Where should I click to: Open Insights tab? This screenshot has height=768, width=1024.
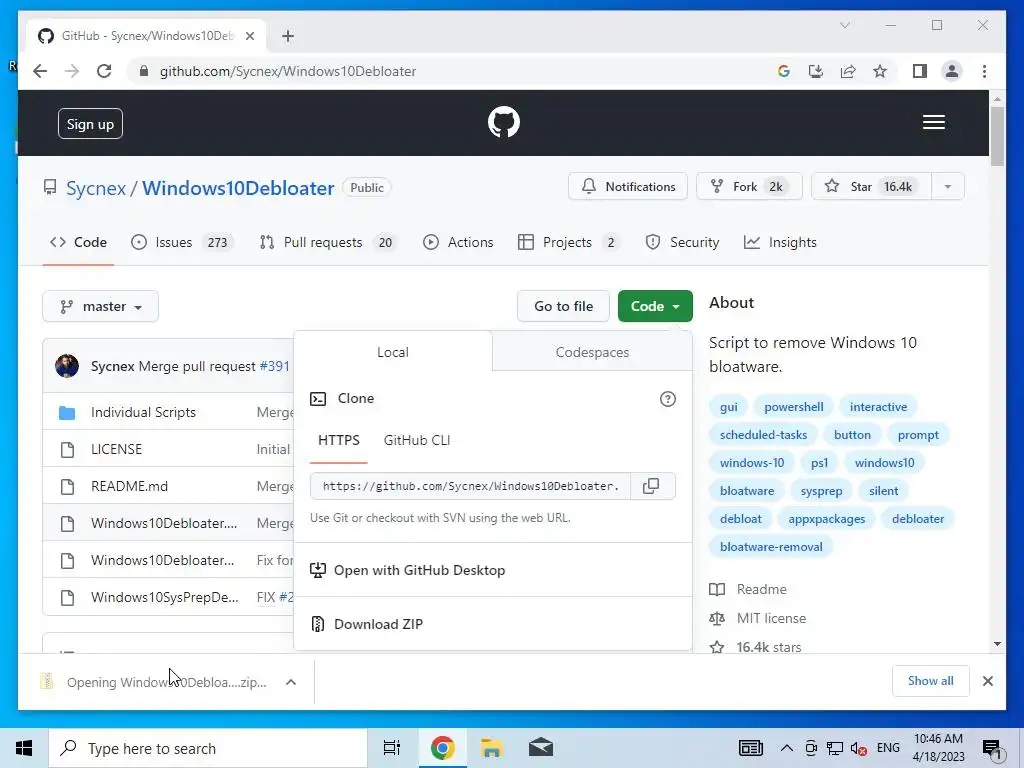(x=780, y=242)
